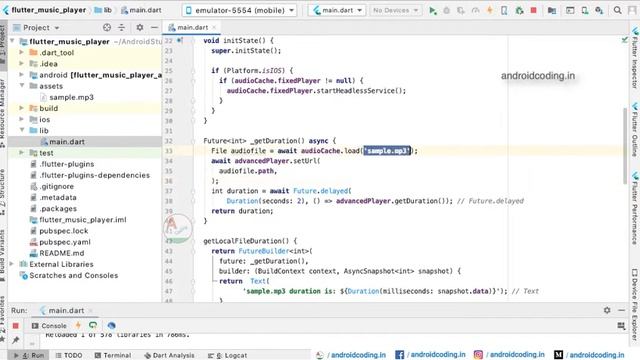The height and width of the screenshot is (360, 640).
Task: Collapse the lib folder
Action: point(22,130)
